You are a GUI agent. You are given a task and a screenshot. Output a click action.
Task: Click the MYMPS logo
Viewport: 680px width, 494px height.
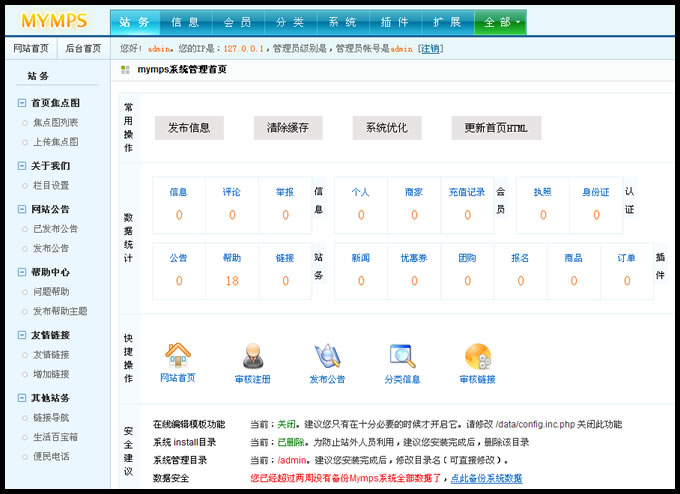tap(54, 21)
